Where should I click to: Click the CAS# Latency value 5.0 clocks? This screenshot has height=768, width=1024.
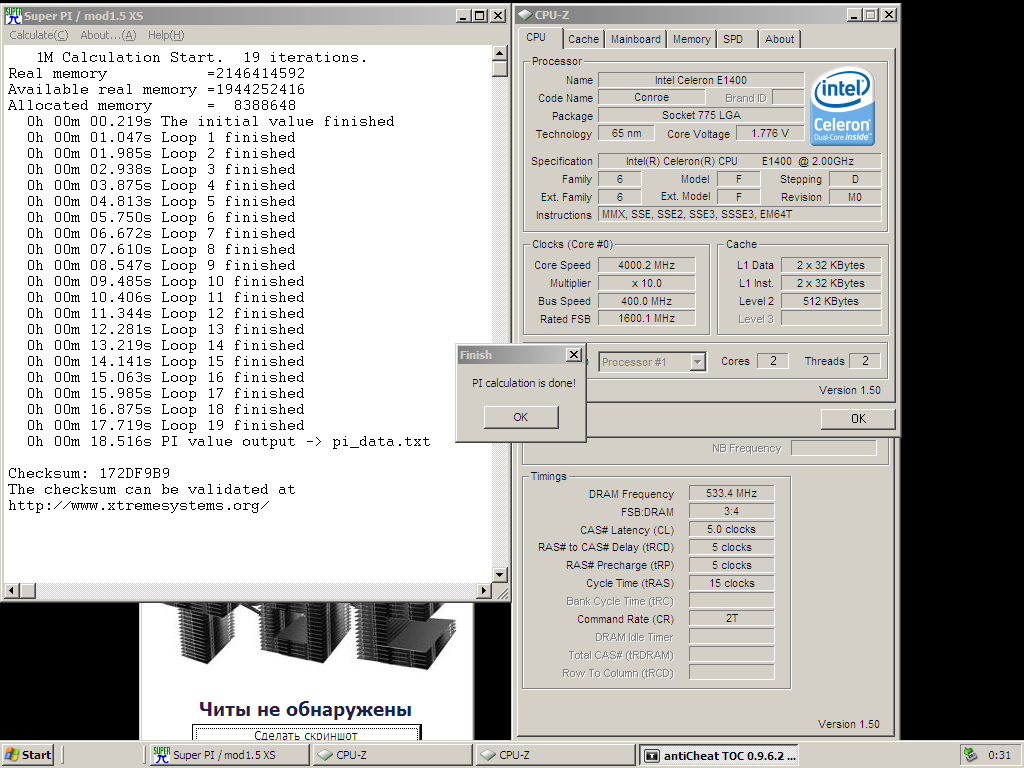(731, 530)
